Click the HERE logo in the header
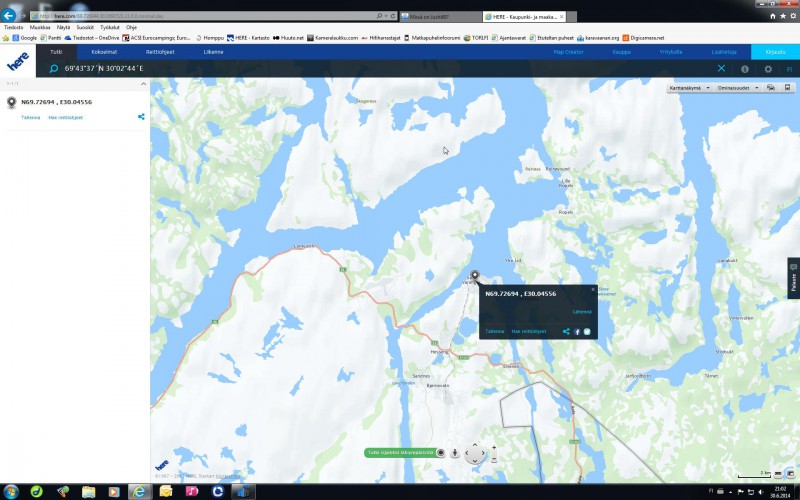The width and height of the screenshot is (800, 500). [x=18, y=61]
